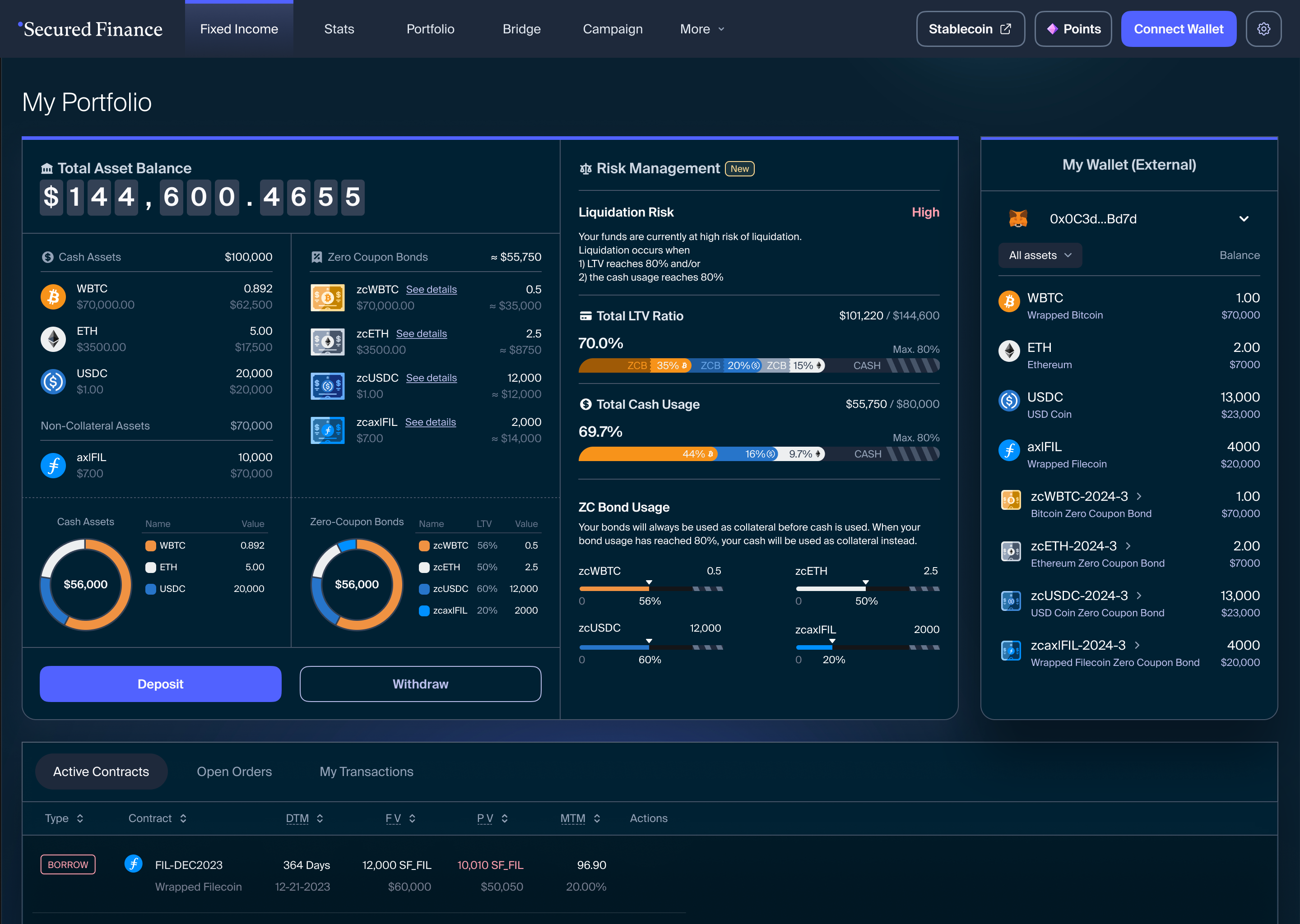Click the axlFIL icon in My Wallet
1300x924 pixels.
1009,451
